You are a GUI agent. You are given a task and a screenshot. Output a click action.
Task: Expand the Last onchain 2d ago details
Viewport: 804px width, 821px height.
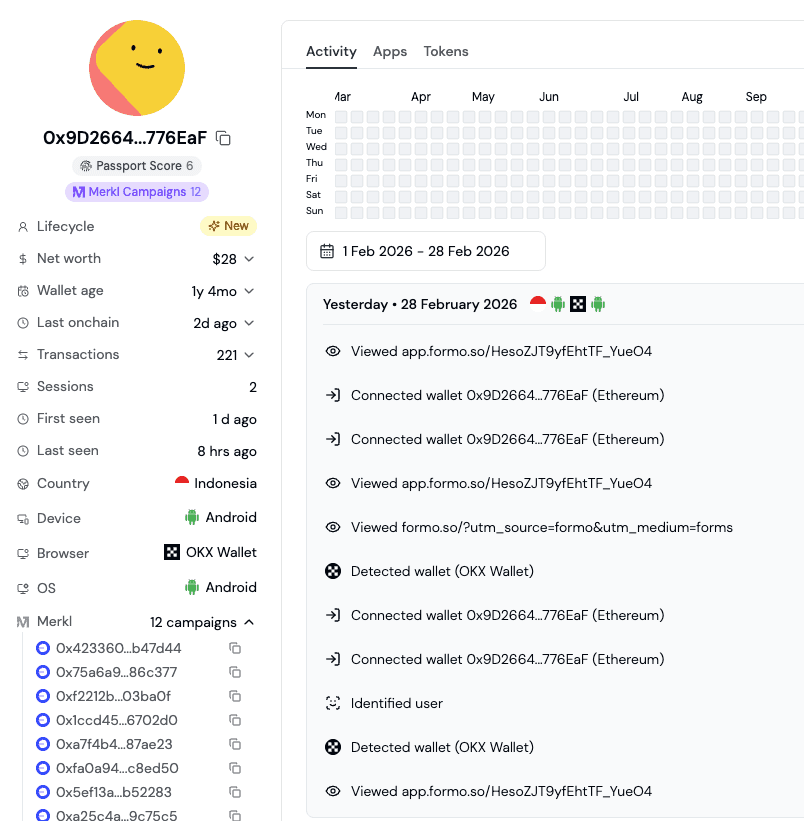[x=250, y=323]
